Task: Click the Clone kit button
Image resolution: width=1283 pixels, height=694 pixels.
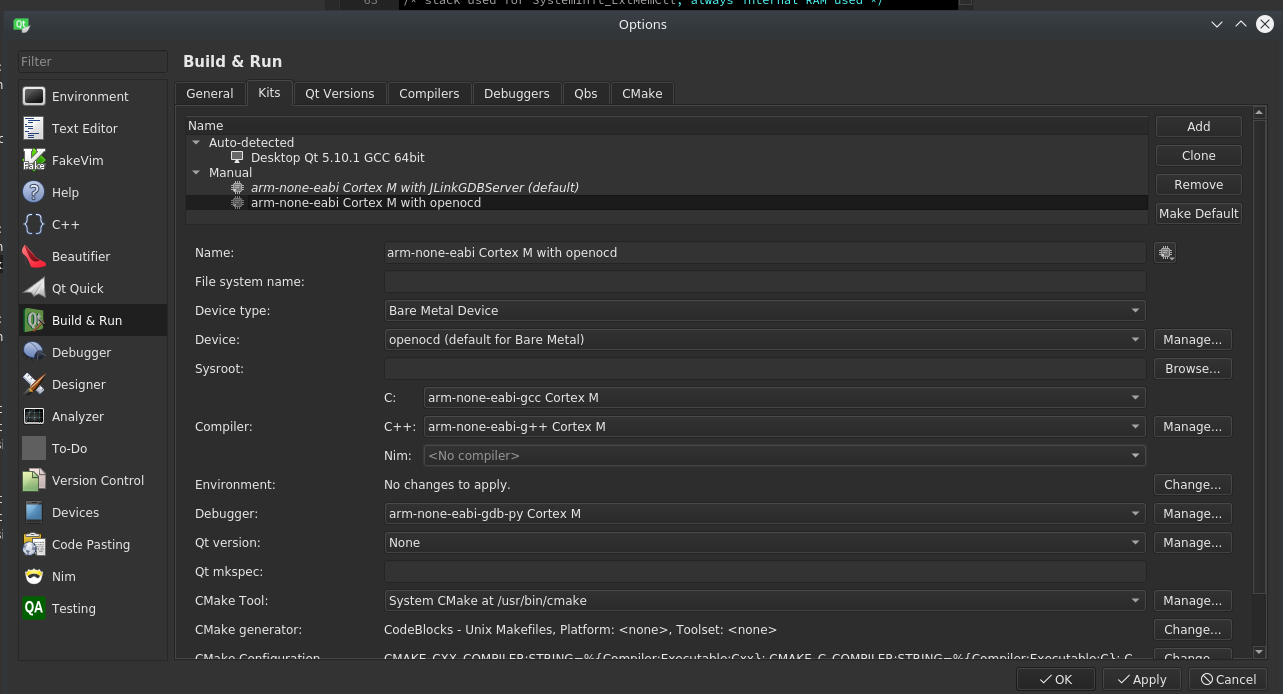Action: pyautogui.click(x=1199, y=156)
